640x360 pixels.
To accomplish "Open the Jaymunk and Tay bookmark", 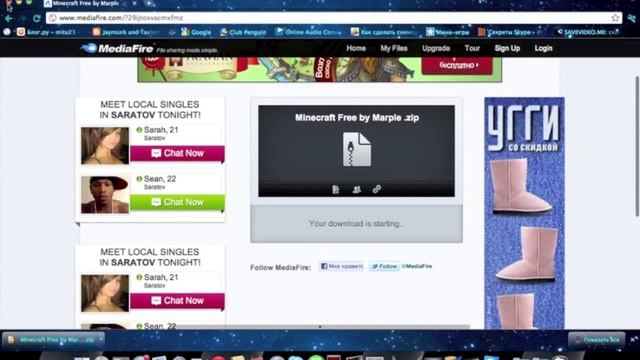I will (x=126, y=32).
